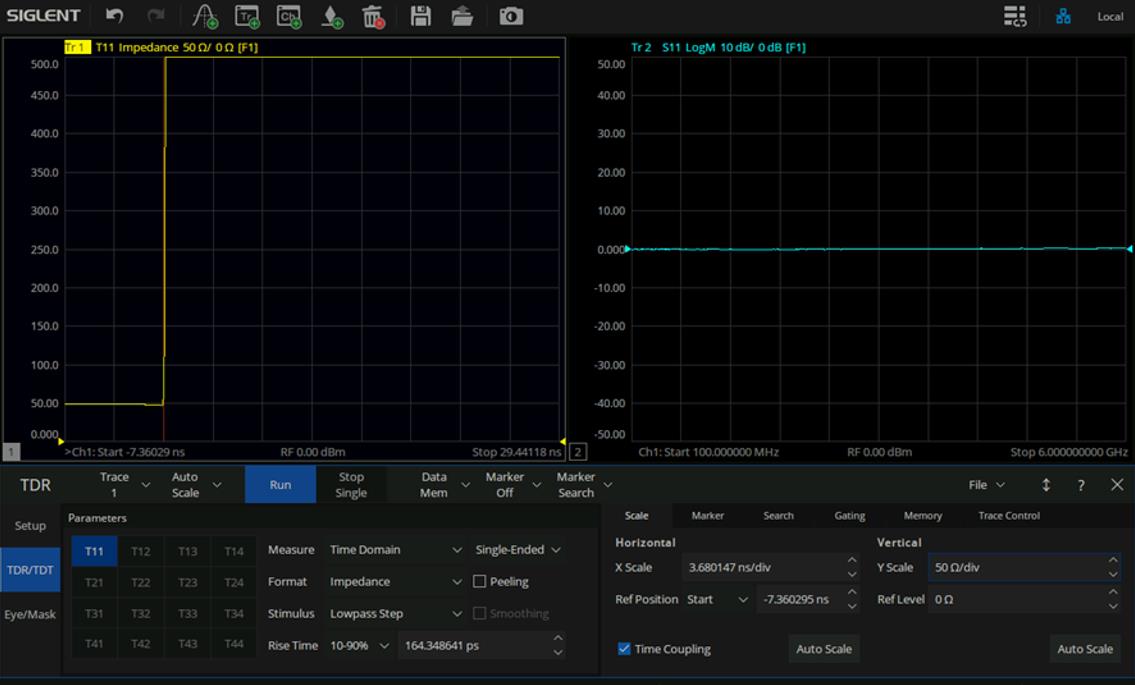Image resolution: width=1135 pixels, height=685 pixels.
Task: Click Auto Scale under Vertical
Action: click(1085, 649)
